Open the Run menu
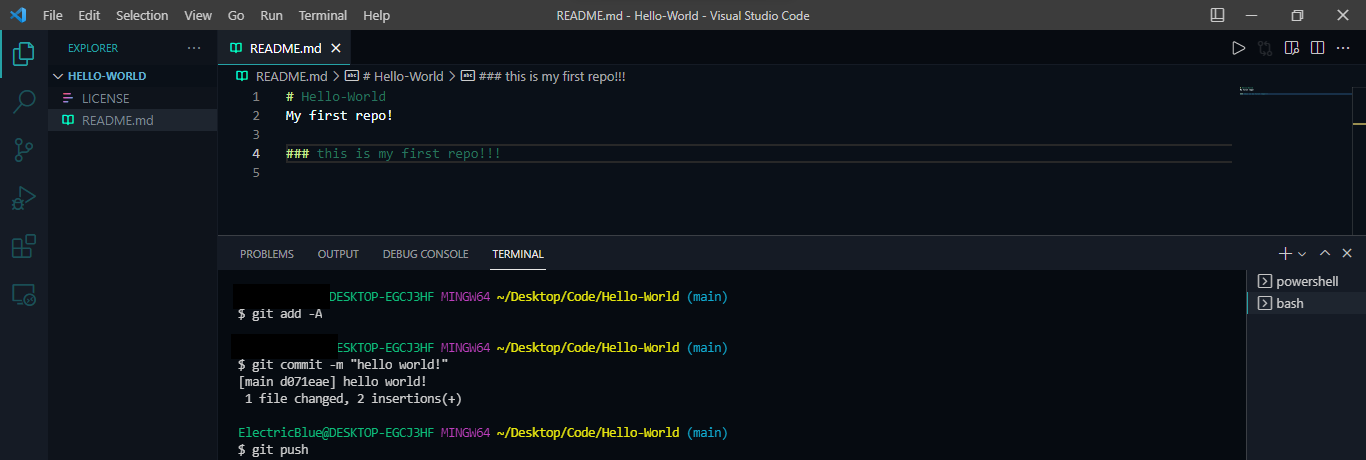Viewport: 1366px width, 460px height. 271,15
